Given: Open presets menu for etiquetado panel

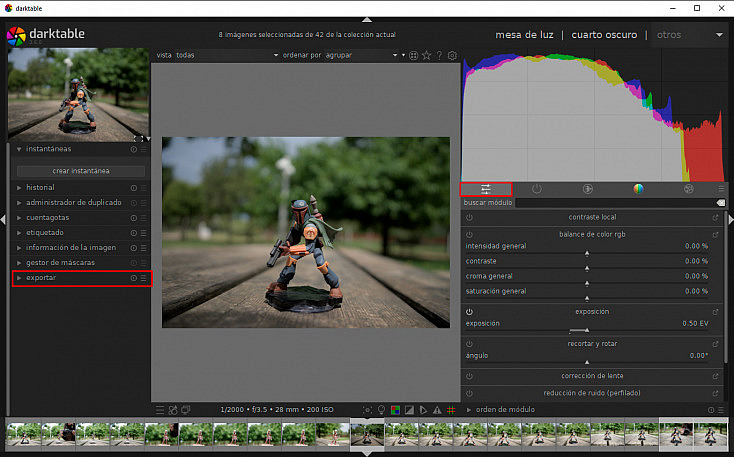Looking at the screenshot, I should coord(144,233).
